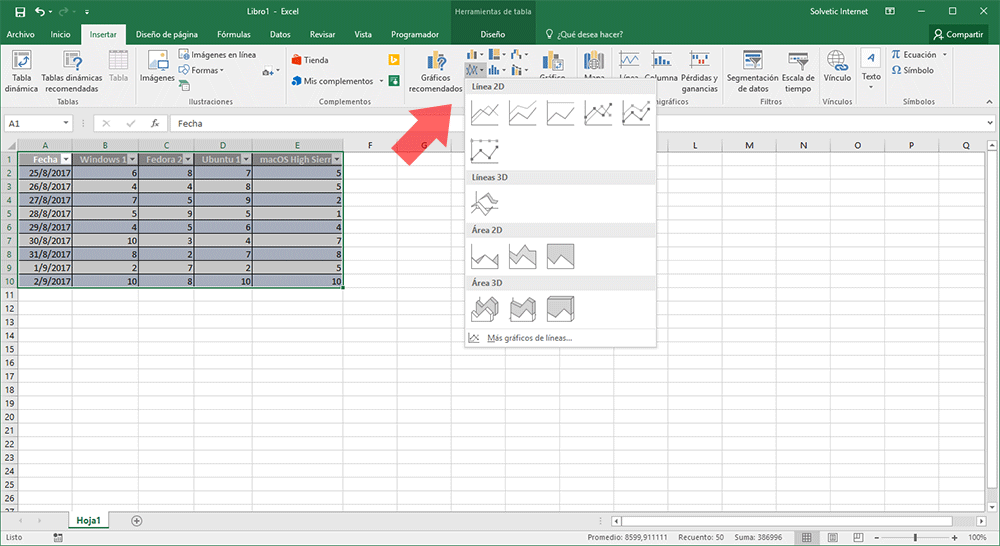The width and height of the screenshot is (1000, 546).
Task: Choose the line with markers chart
Action: 598,113
